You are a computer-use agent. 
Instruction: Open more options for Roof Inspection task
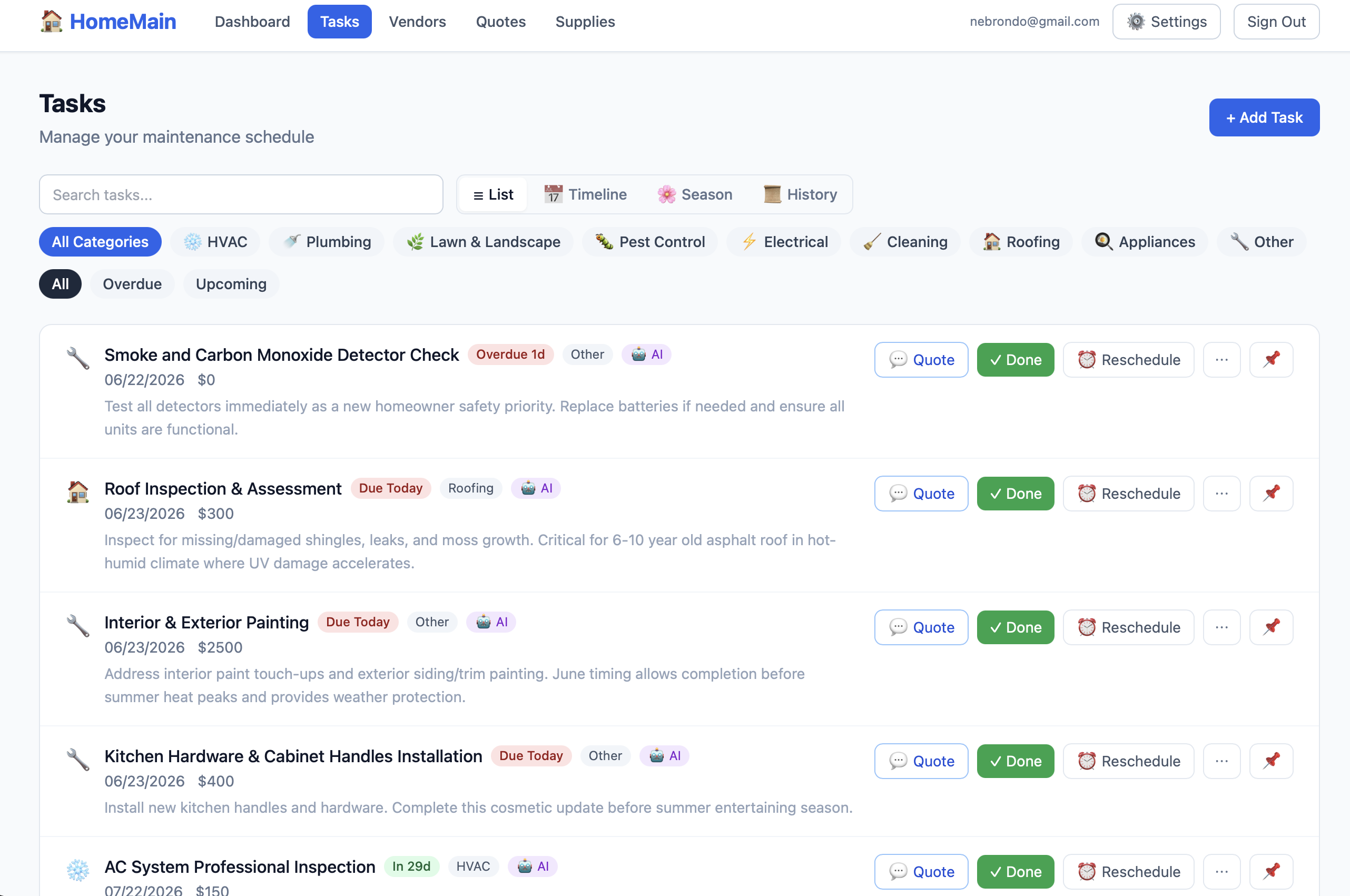click(x=1221, y=493)
